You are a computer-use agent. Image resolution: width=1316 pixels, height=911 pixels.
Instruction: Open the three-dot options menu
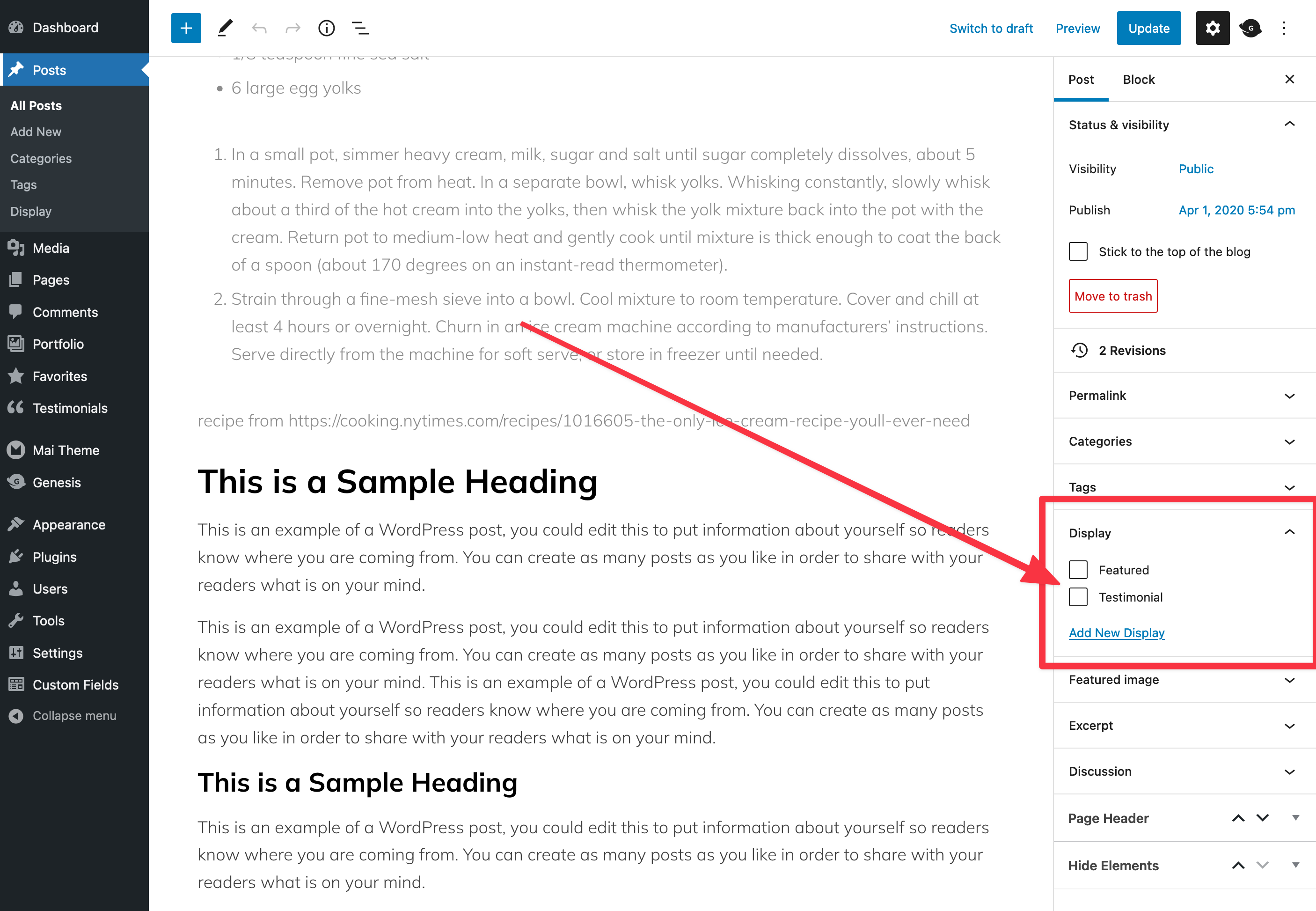pyautogui.click(x=1284, y=28)
